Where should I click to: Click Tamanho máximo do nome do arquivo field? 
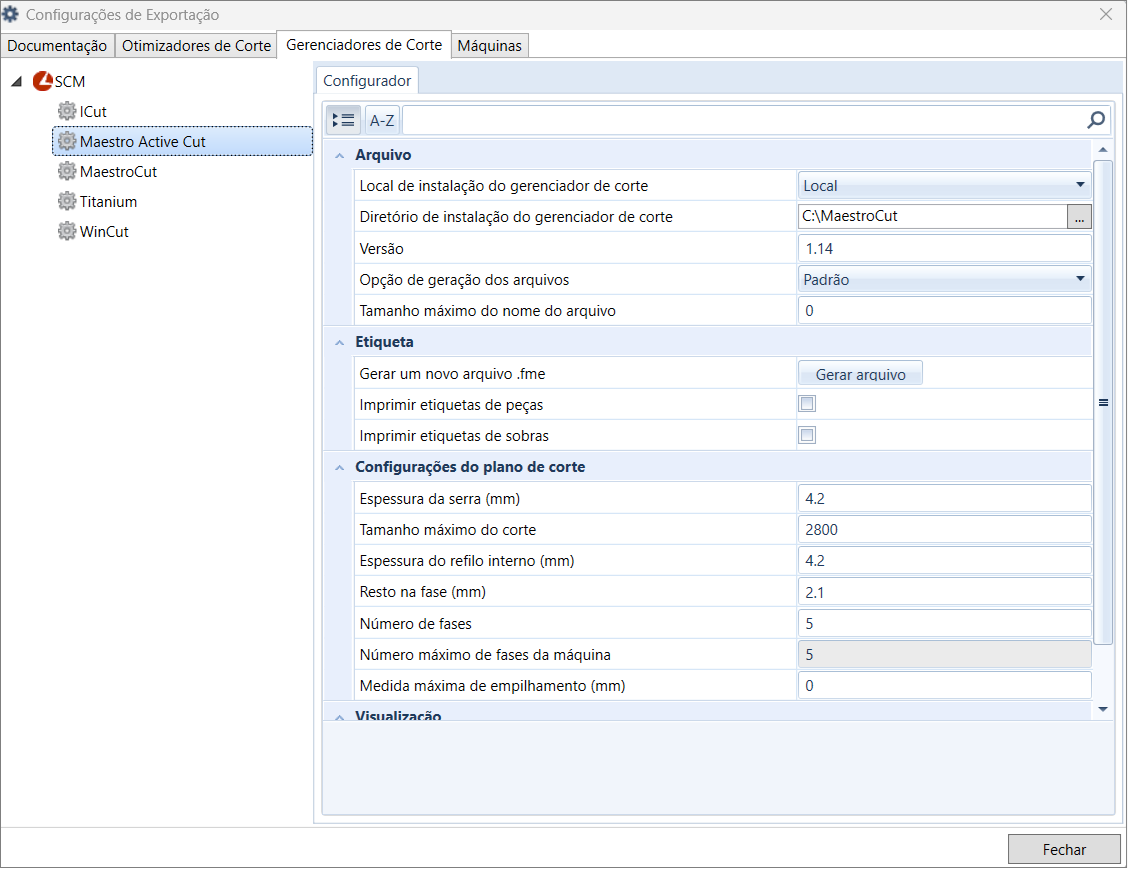click(944, 310)
